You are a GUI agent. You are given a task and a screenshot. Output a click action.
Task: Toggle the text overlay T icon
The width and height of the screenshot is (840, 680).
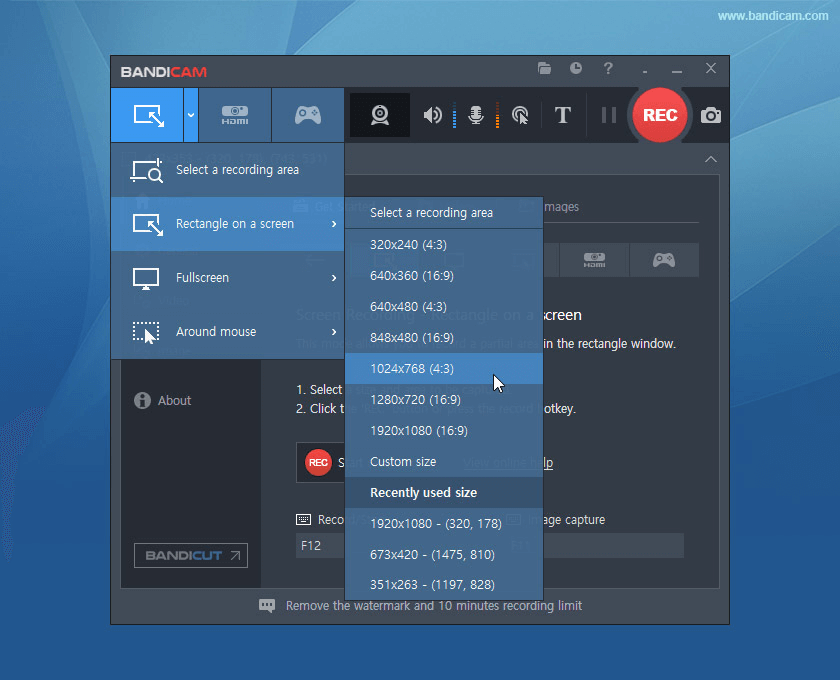[562, 115]
